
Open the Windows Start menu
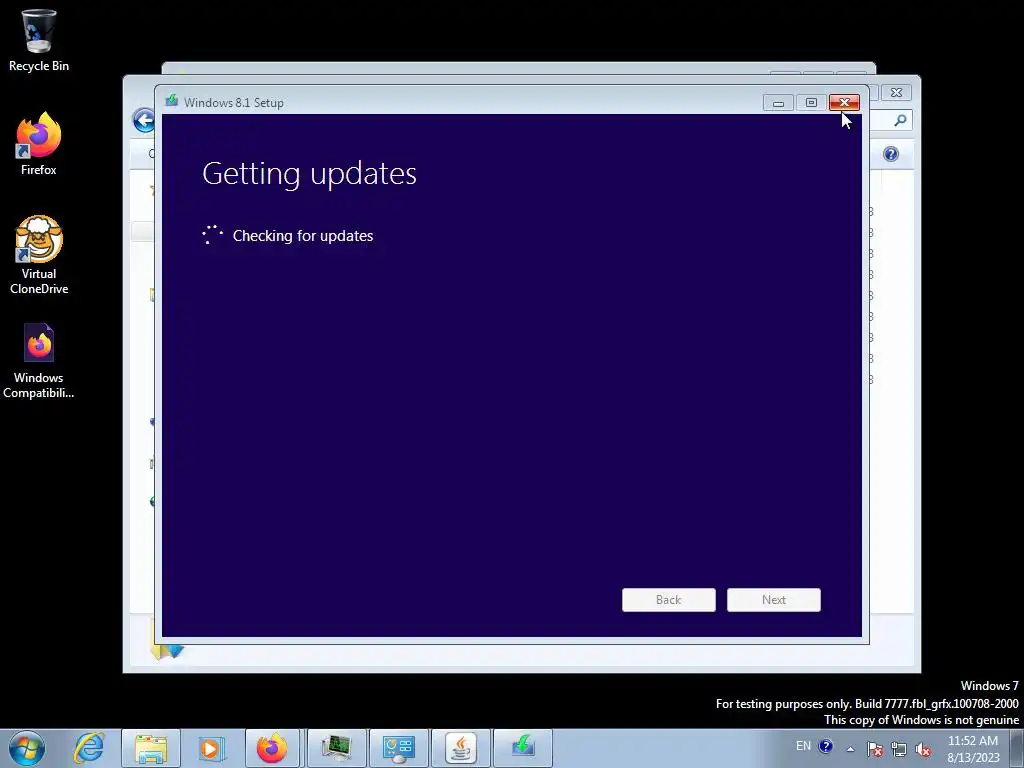pyautogui.click(x=27, y=748)
